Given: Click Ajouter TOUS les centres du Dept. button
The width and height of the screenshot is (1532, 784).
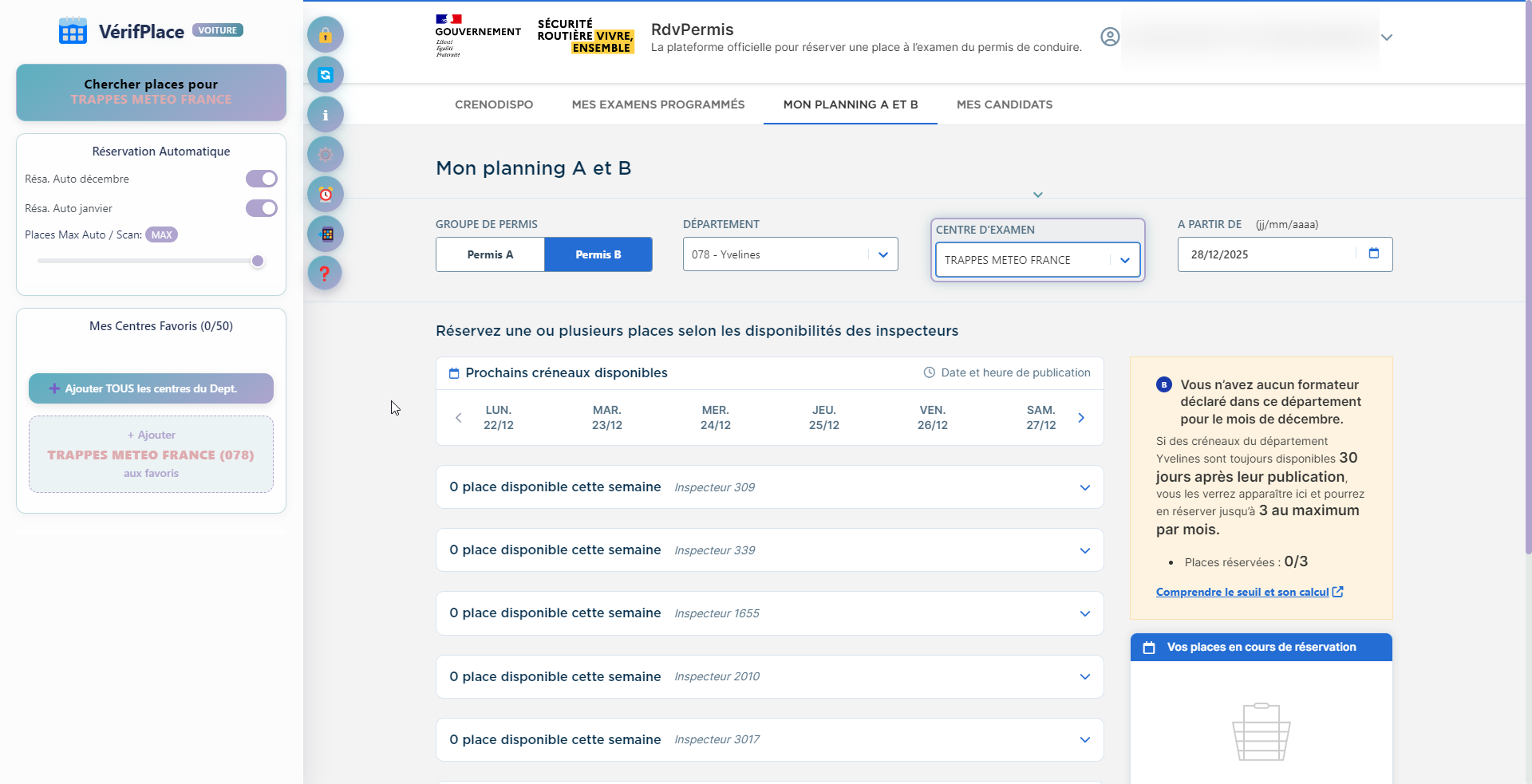Looking at the screenshot, I should tap(150, 388).
